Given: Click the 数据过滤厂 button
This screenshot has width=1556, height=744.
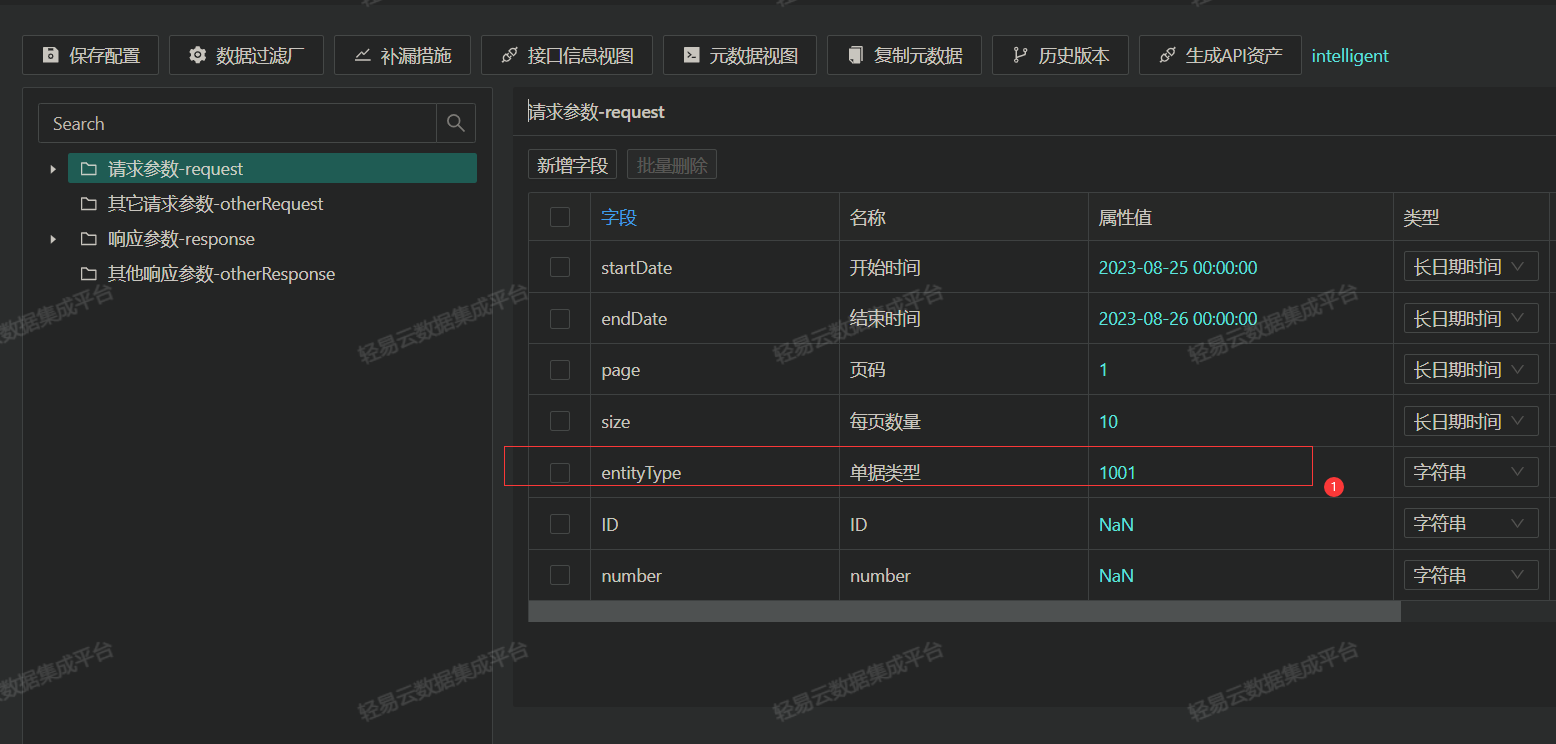Looking at the screenshot, I should pos(247,55).
